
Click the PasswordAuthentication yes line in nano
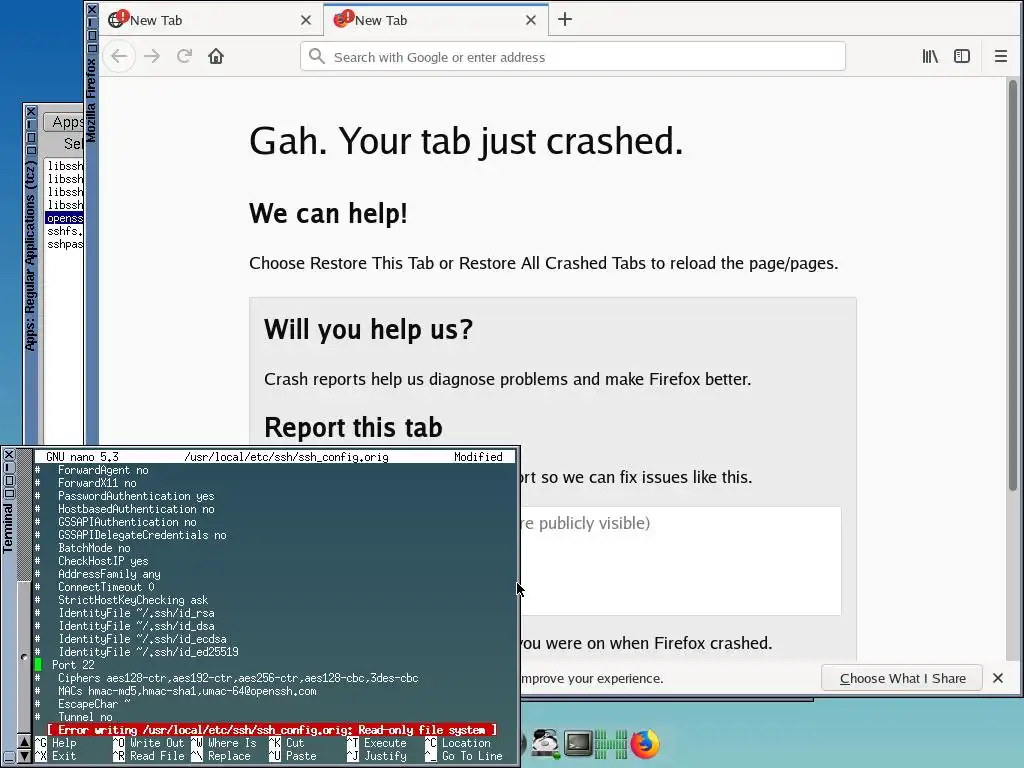coord(136,496)
